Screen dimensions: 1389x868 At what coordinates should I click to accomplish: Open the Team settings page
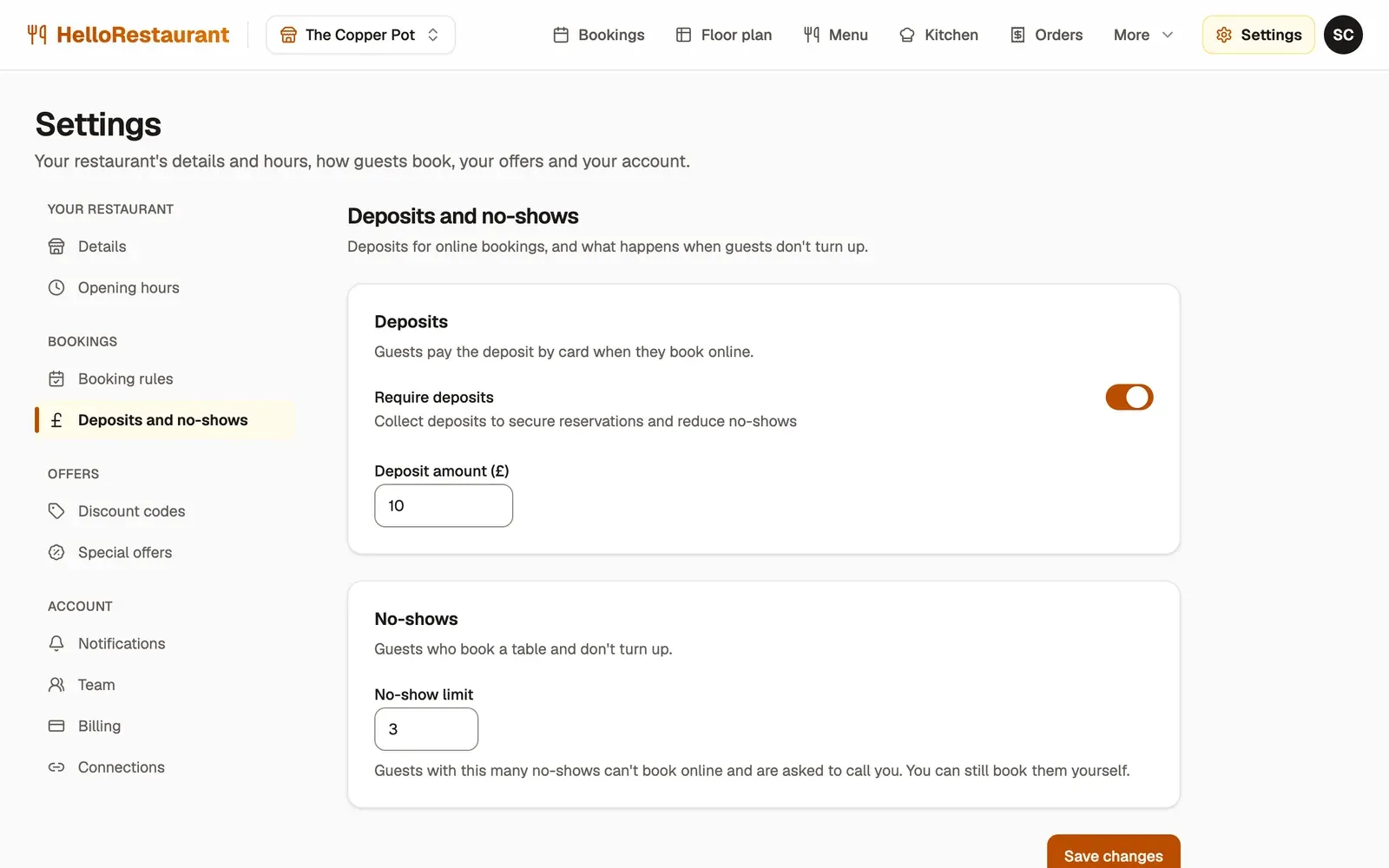(x=165, y=685)
